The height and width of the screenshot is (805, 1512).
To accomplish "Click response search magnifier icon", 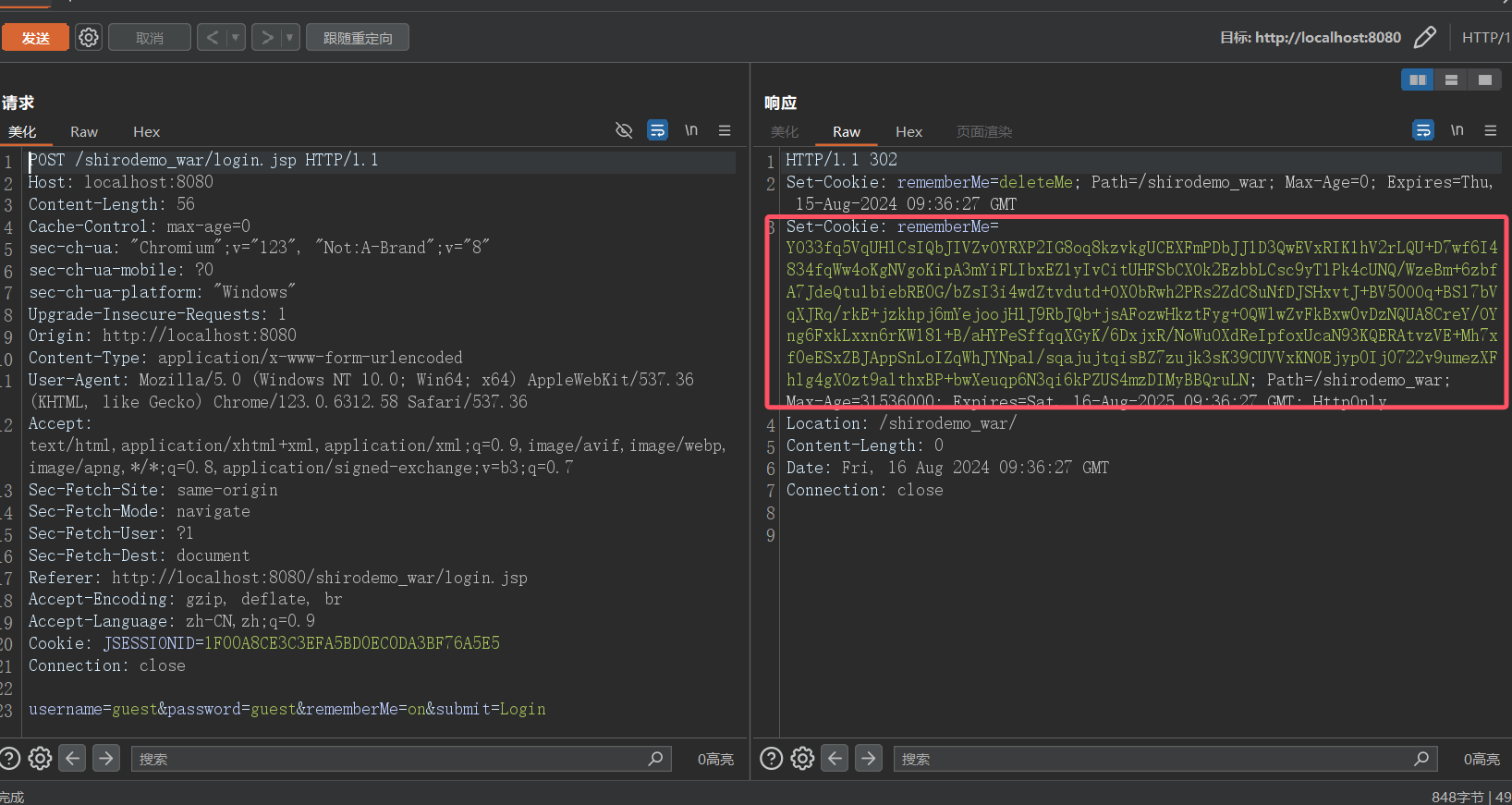I will click(x=1421, y=759).
